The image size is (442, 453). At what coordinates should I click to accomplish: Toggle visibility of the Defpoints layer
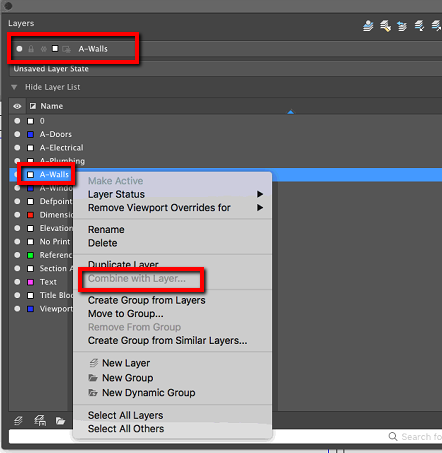click(17, 201)
